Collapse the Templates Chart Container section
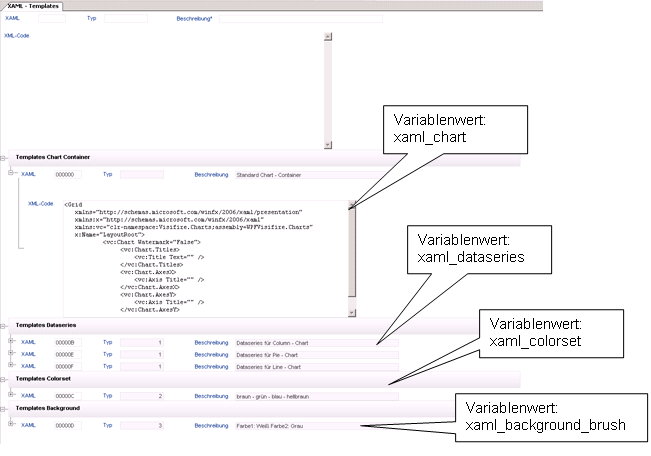Viewport: 651px width, 456px height. [x=3, y=158]
